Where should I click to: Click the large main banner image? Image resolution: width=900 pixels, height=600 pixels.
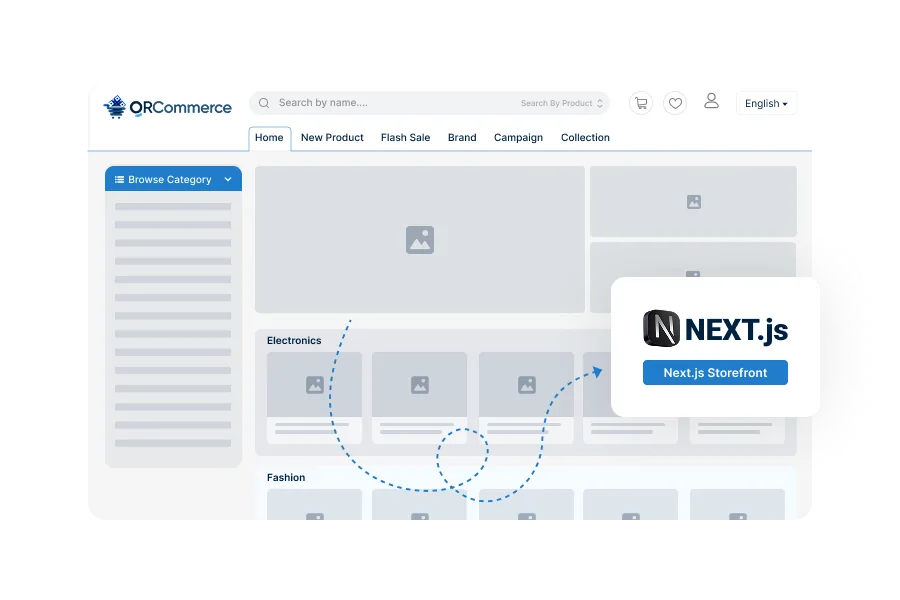[x=420, y=239]
